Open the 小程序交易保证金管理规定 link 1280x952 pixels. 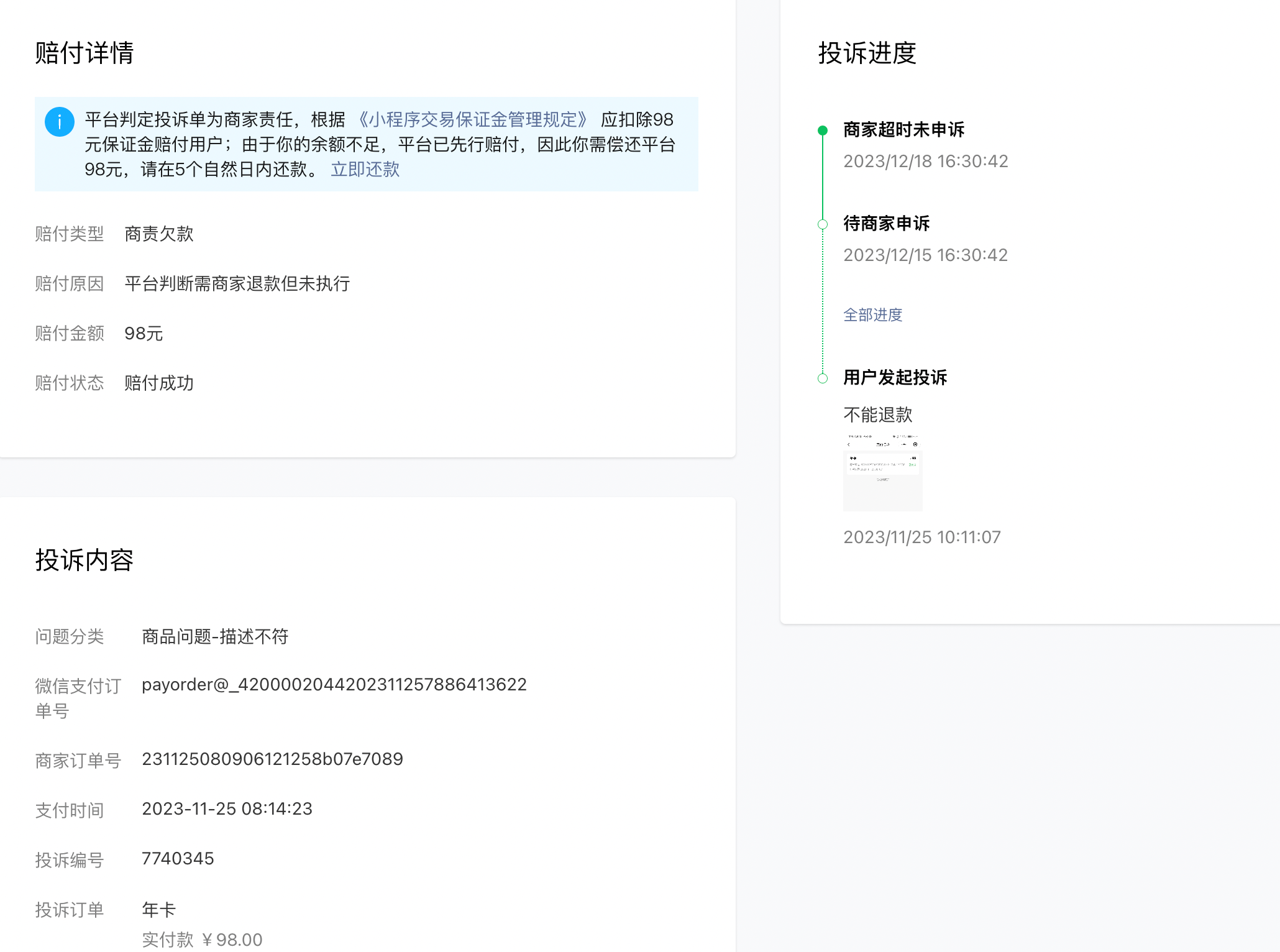(x=472, y=119)
